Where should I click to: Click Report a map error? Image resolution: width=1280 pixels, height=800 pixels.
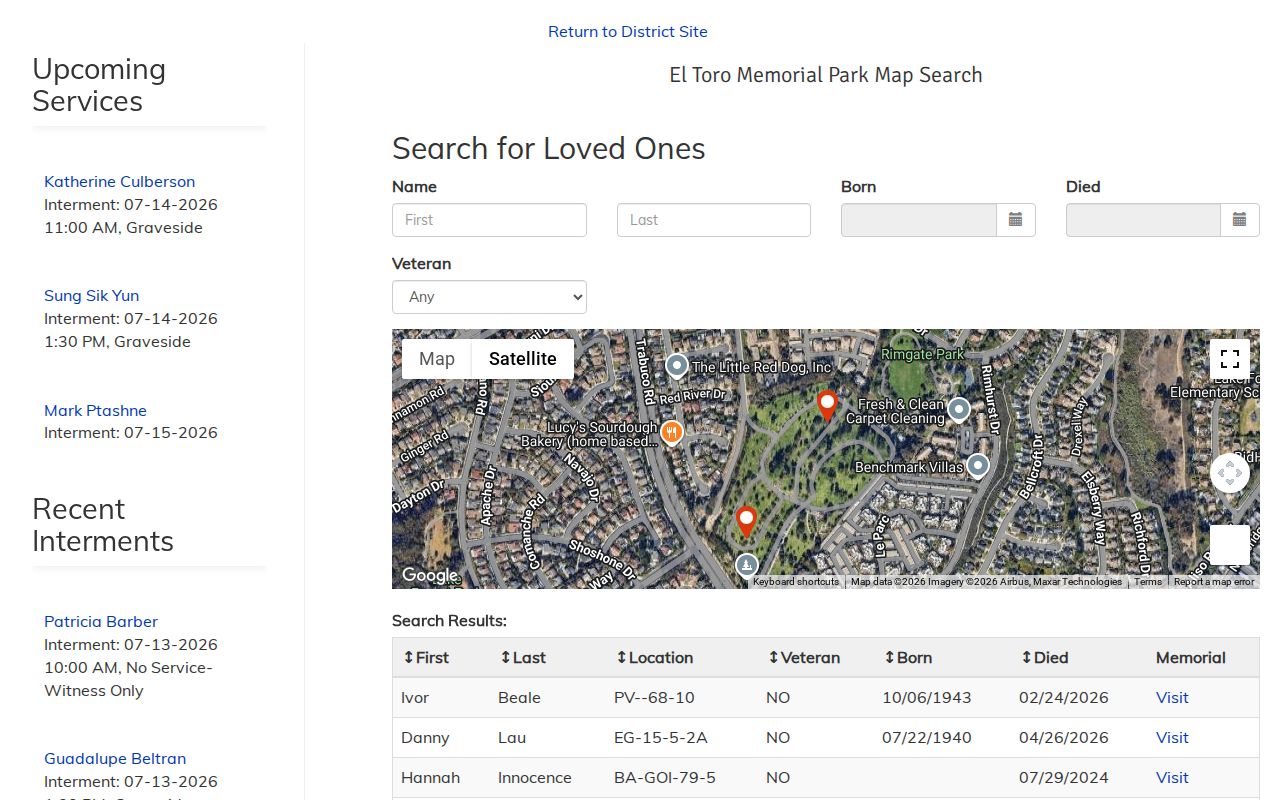(x=1214, y=582)
